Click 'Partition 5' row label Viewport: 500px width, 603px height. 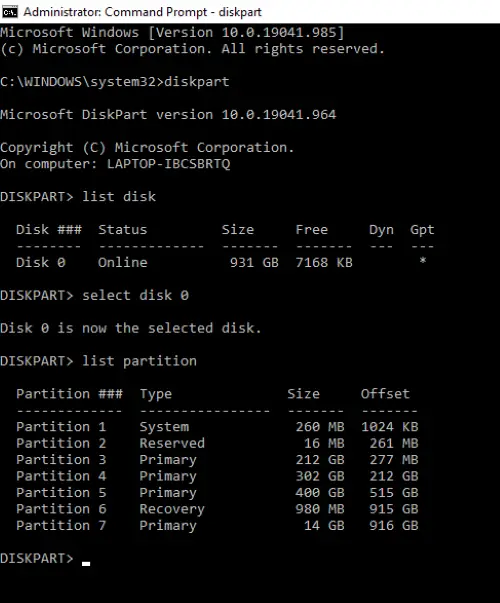(61, 493)
